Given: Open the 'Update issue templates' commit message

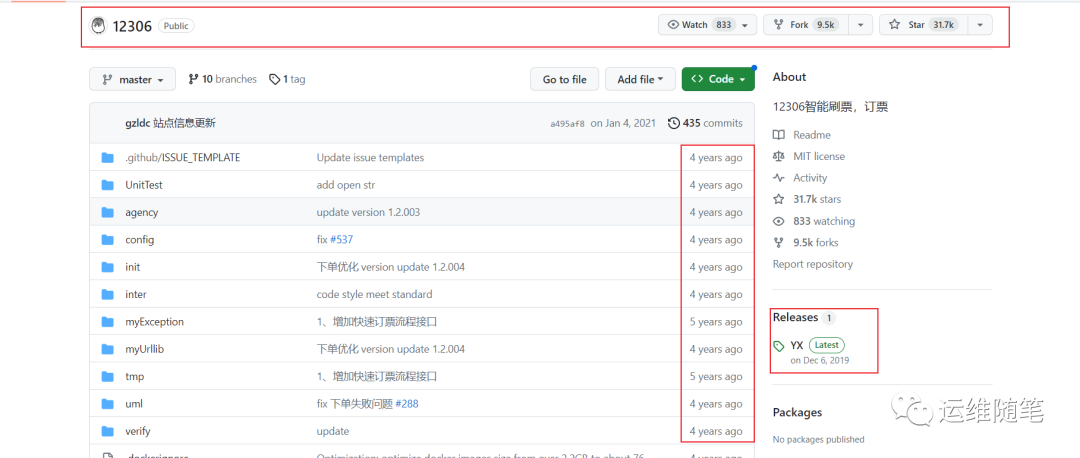Looking at the screenshot, I should coord(371,158).
